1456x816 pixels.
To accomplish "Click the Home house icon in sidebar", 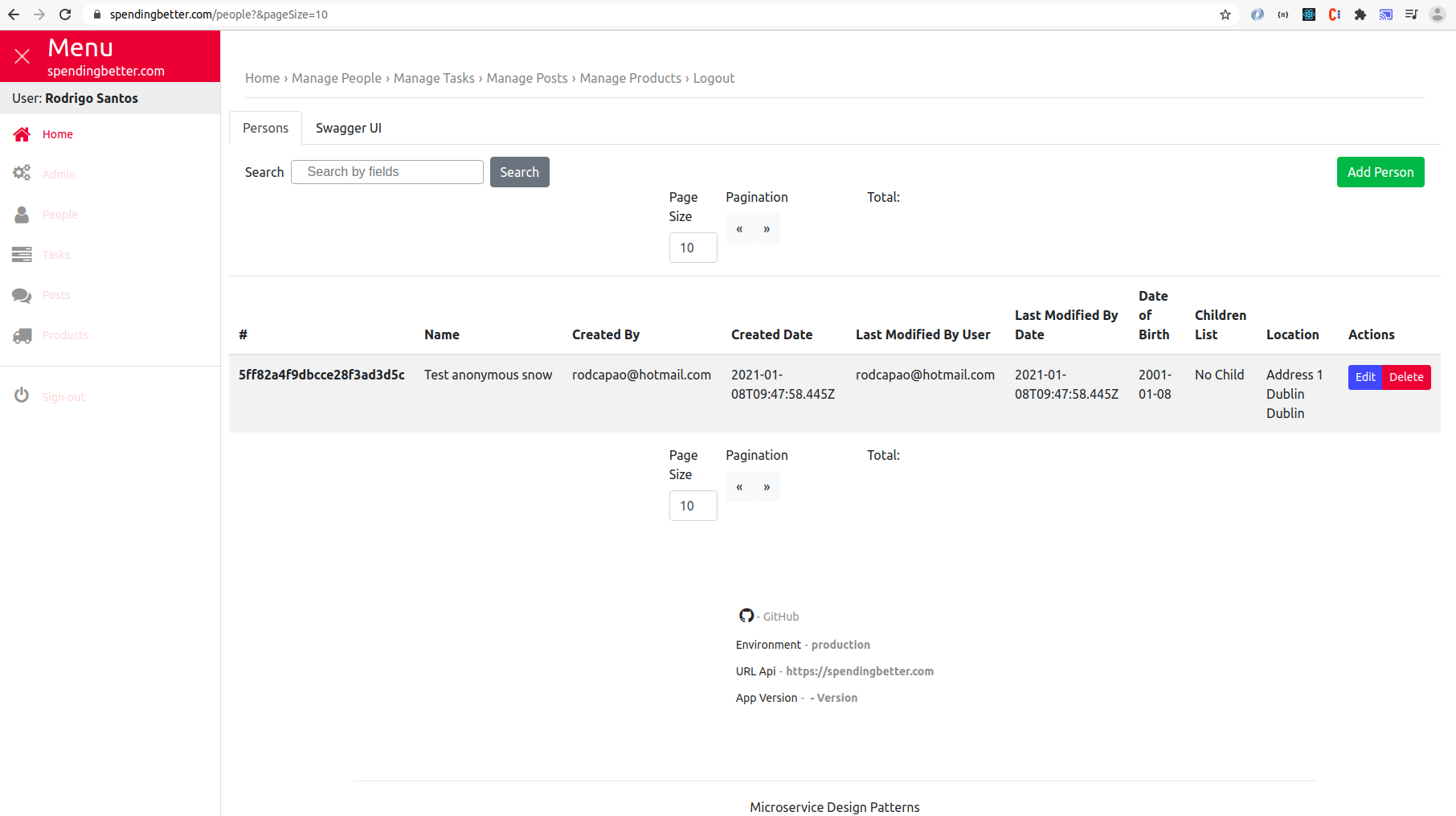I will coord(22,134).
